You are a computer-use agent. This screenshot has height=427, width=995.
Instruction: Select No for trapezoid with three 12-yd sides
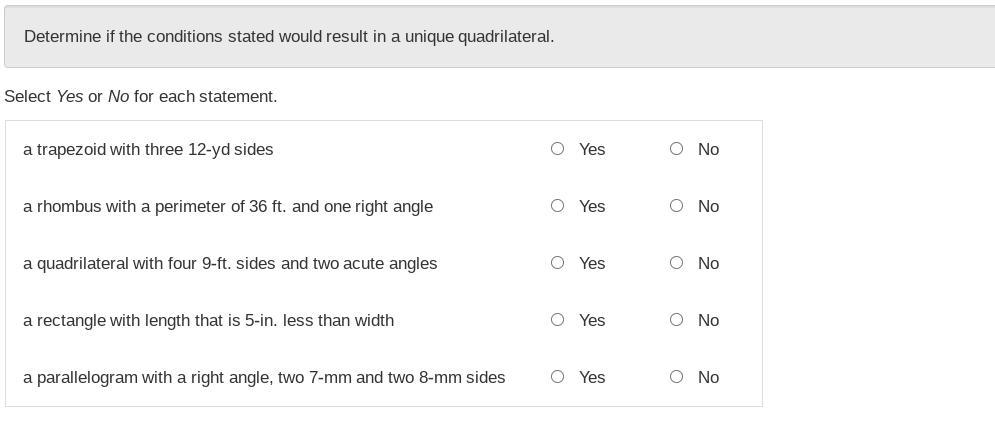pyautogui.click(x=676, y=149)
